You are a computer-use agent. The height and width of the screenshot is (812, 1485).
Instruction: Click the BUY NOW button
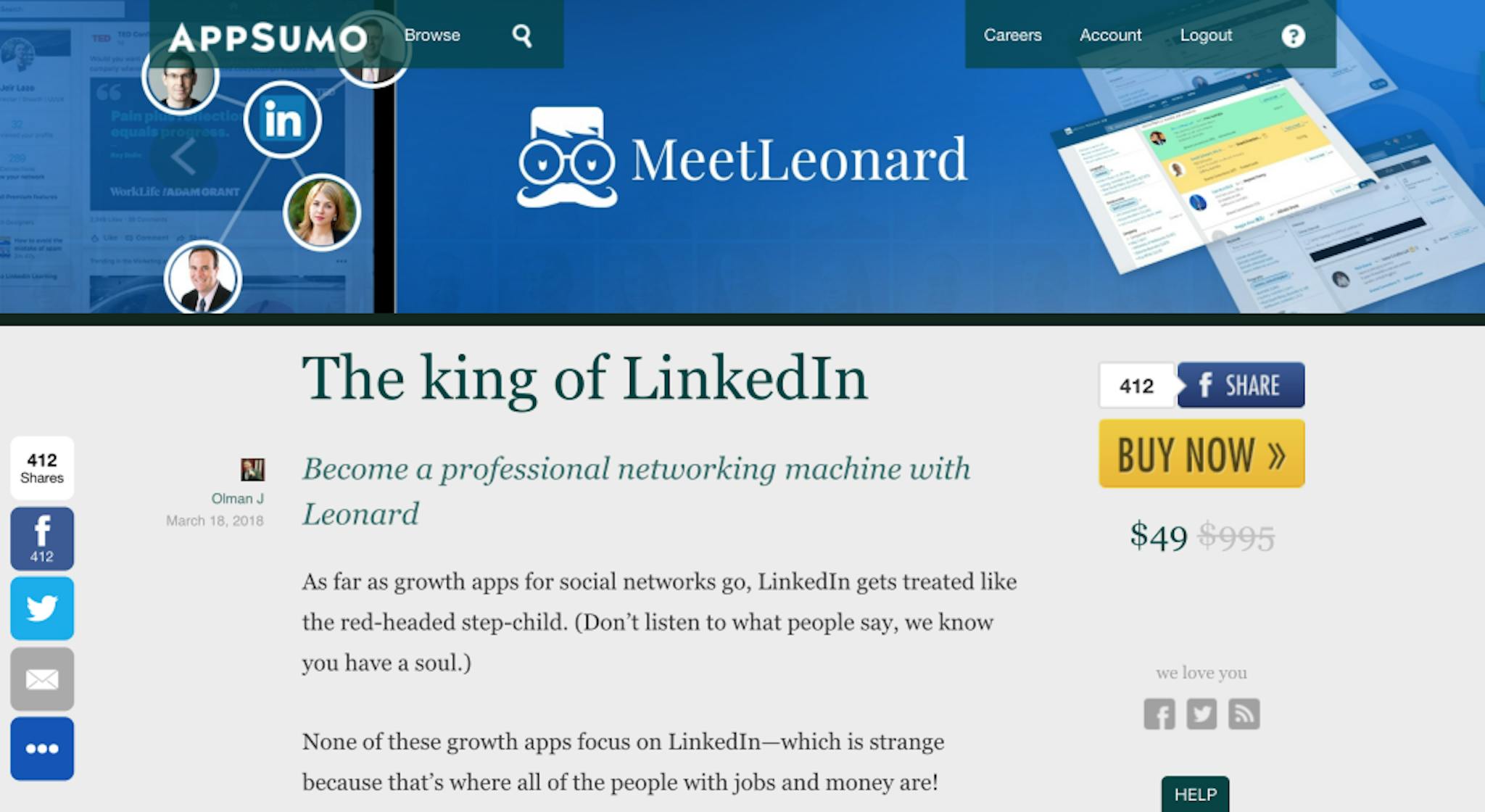pyautogui.click(x=1201, y=454)
